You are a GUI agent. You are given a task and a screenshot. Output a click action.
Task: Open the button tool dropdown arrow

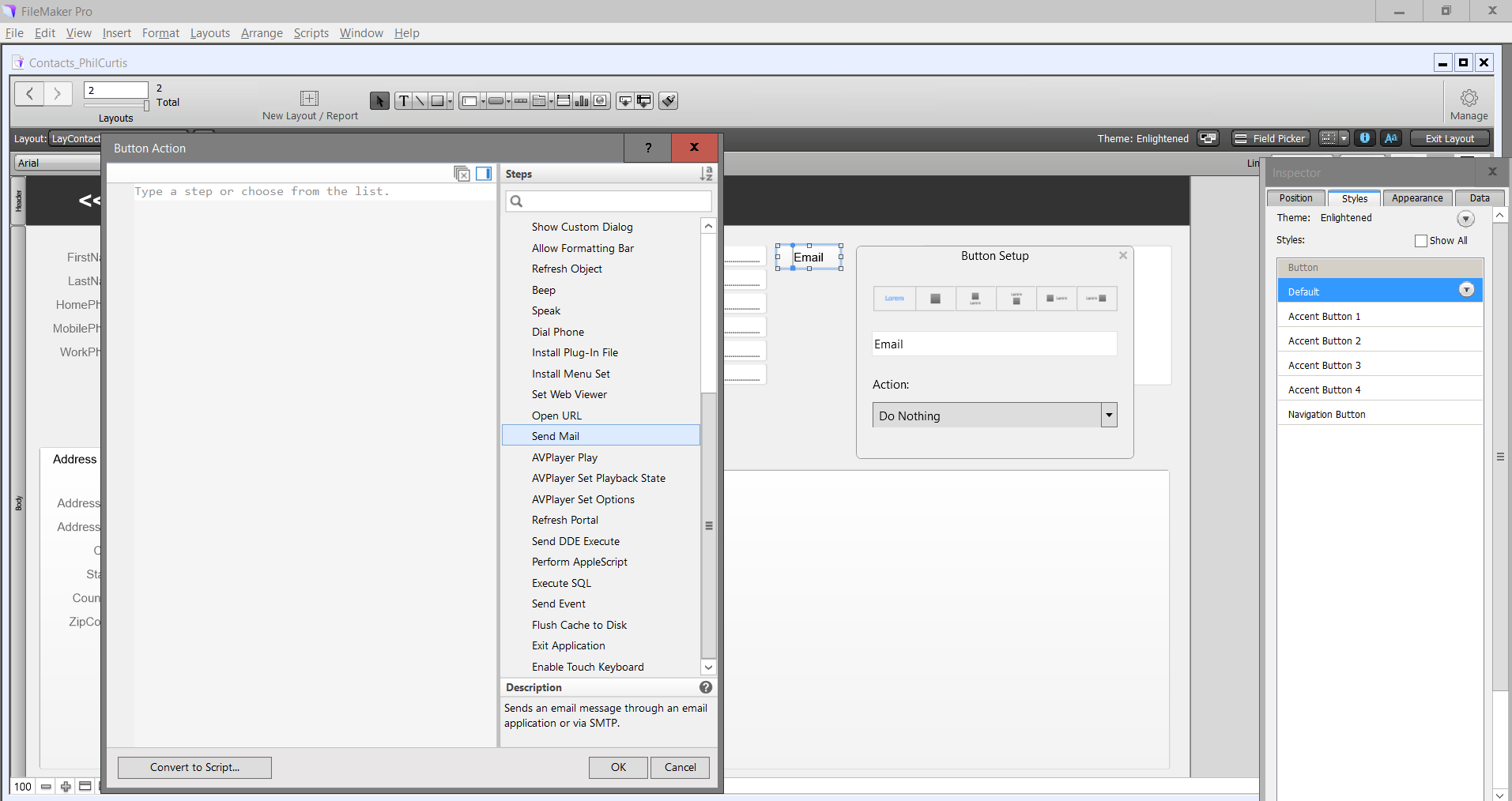point(508,101)
